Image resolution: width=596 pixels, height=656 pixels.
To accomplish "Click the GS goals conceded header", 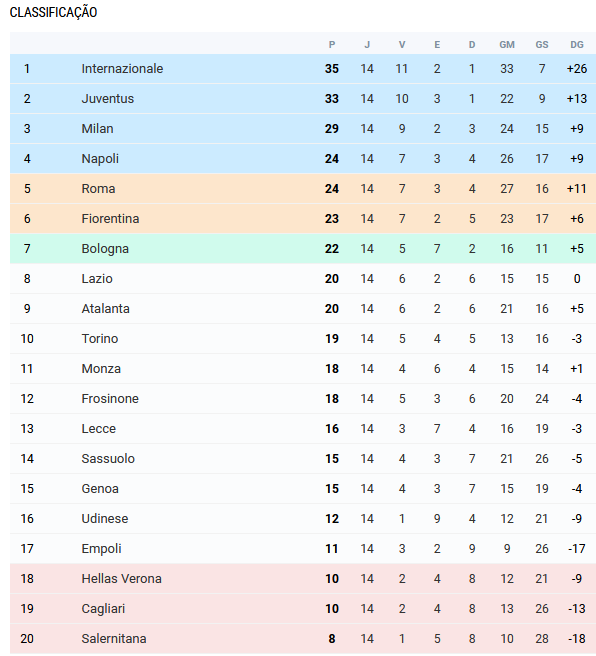I will click(x=542, y=45).
